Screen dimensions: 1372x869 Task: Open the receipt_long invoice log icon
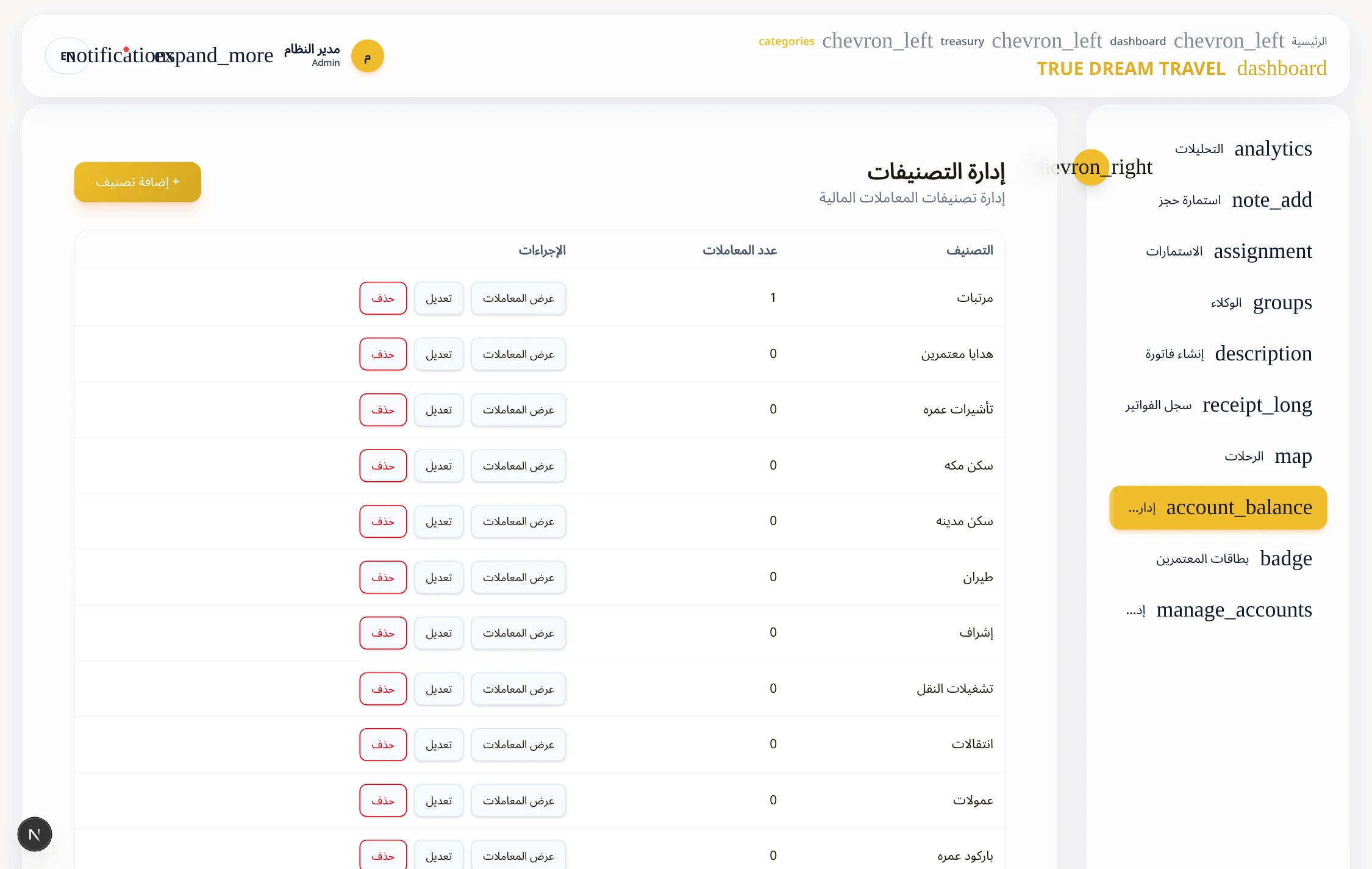tap(1257, 405)
